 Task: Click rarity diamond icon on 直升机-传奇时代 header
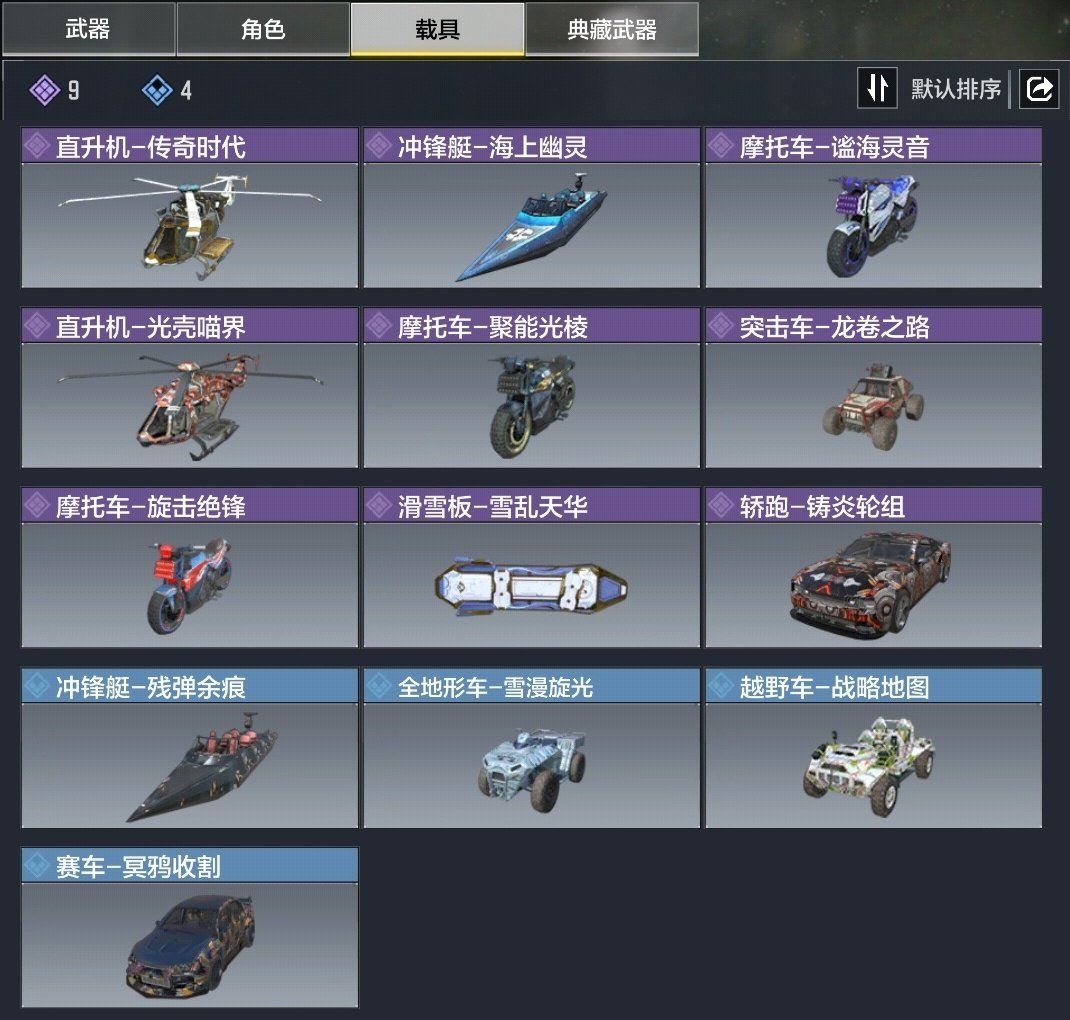(37, 145)
